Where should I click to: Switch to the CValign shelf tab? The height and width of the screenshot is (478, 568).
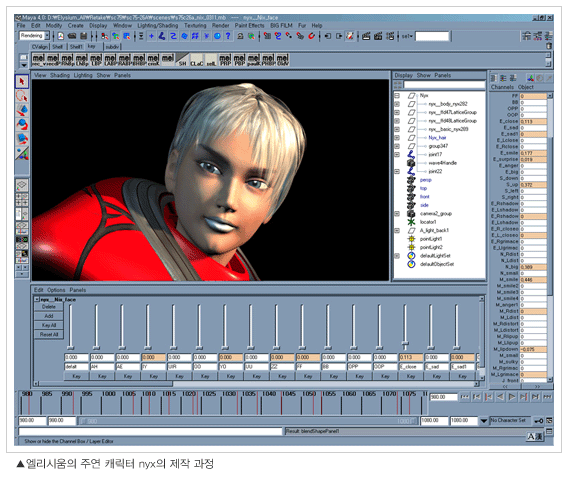39,47
